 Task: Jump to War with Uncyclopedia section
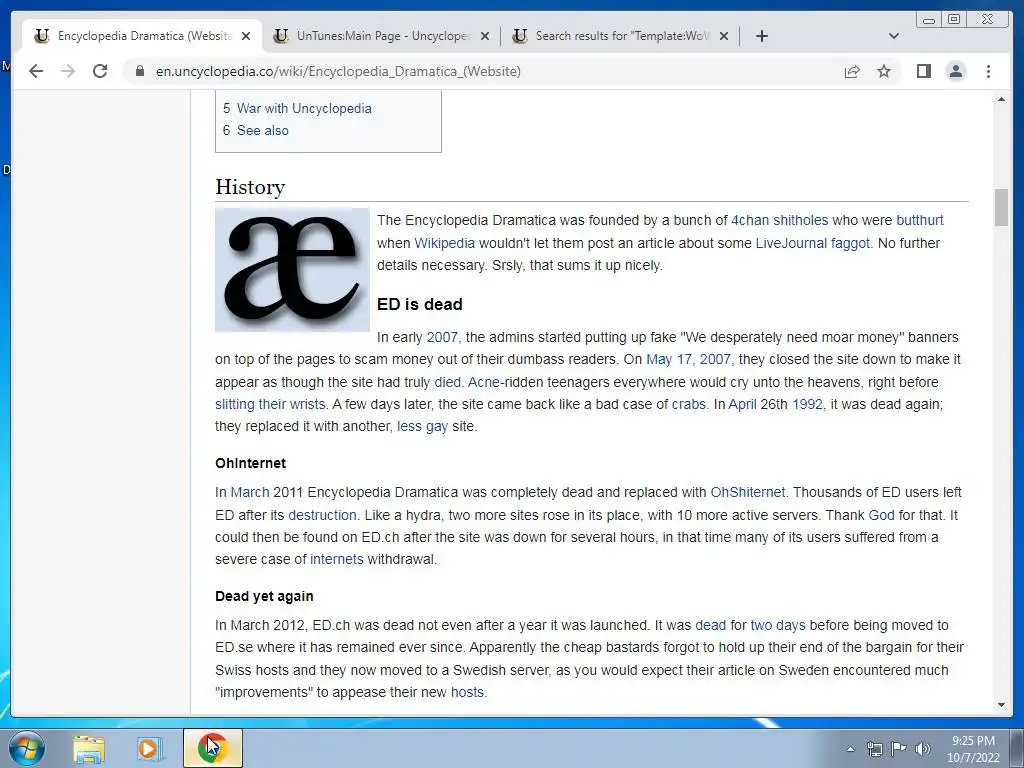304,108
